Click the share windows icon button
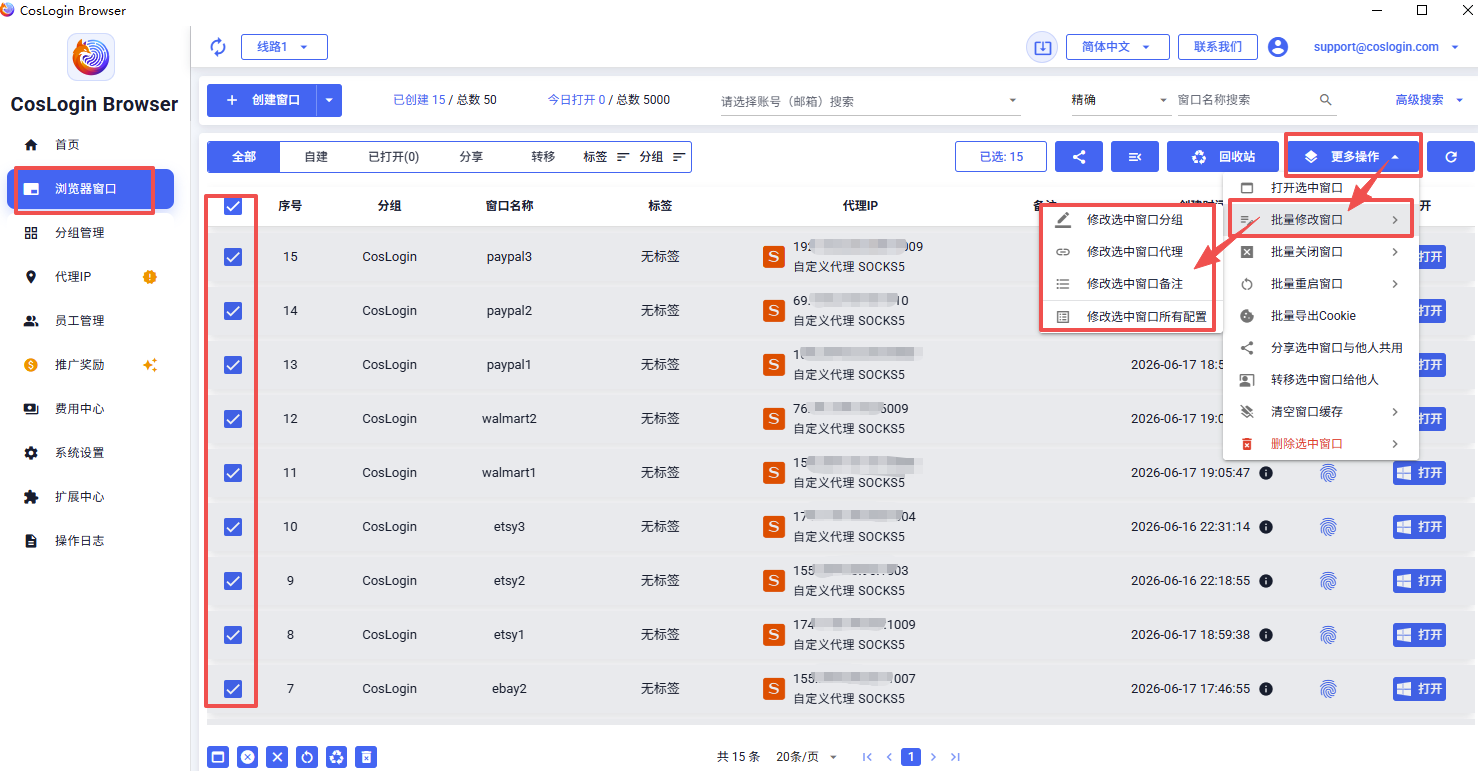The image size is (1478, 771). pos(1079,157)
